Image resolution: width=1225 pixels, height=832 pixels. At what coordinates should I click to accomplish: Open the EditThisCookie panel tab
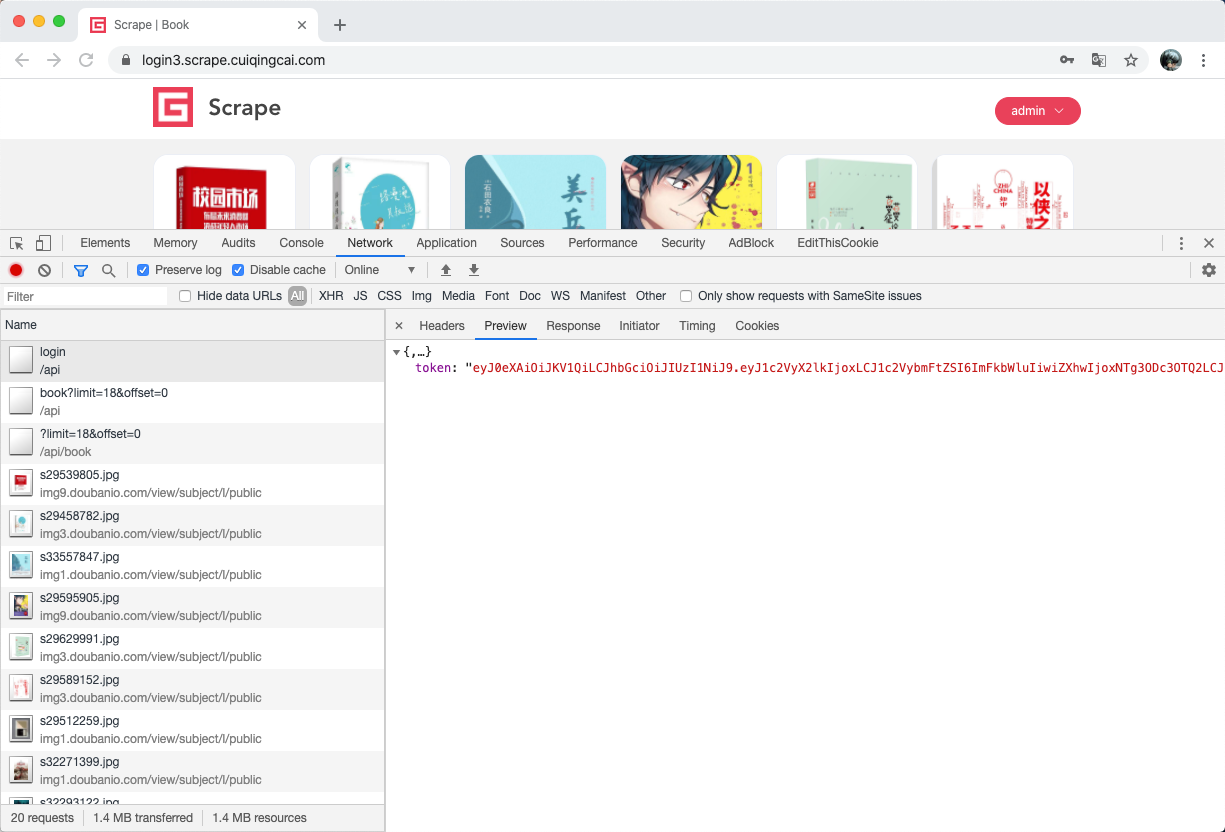tap(838, 243)
